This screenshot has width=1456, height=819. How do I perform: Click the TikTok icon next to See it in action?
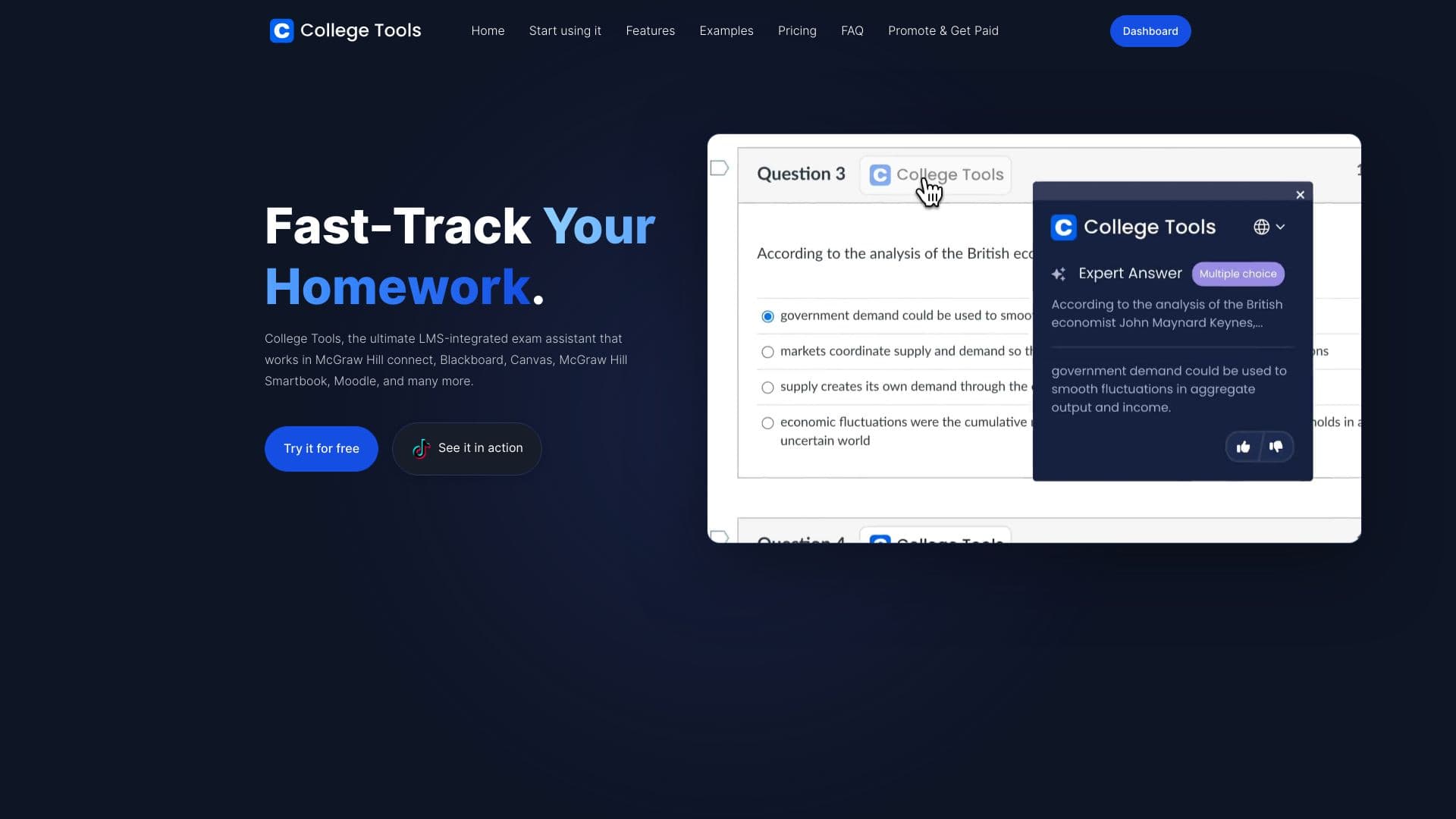[420, 448]
